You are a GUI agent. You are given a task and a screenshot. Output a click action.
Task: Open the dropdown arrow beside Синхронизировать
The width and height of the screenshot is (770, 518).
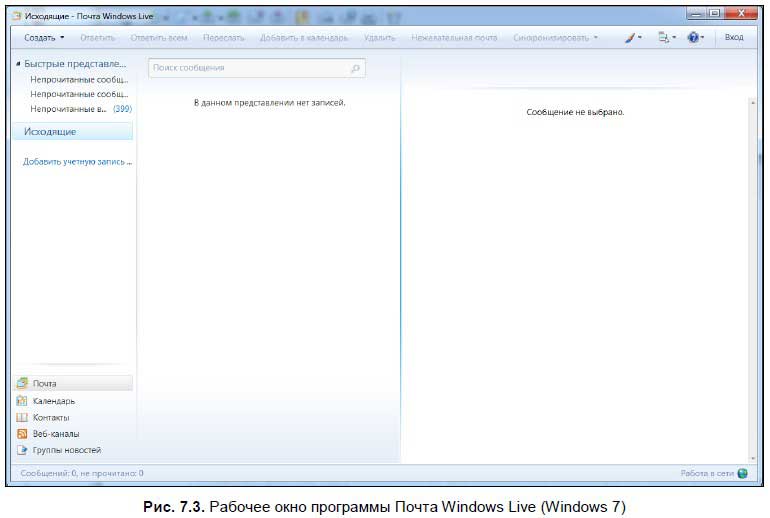click(596, 38)
